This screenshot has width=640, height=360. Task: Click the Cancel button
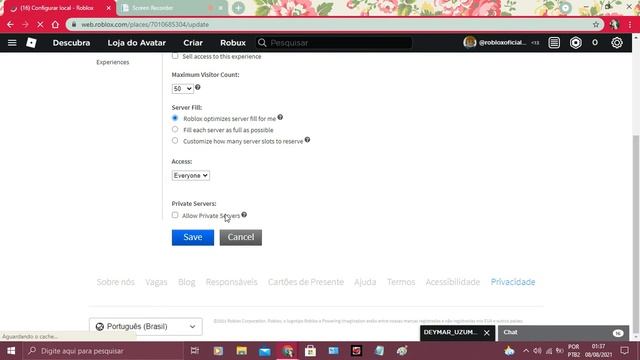point(241,237)
